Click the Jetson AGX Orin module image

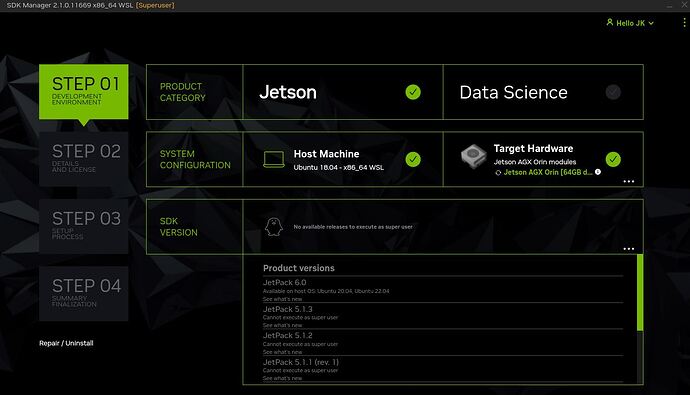[473, 156]
